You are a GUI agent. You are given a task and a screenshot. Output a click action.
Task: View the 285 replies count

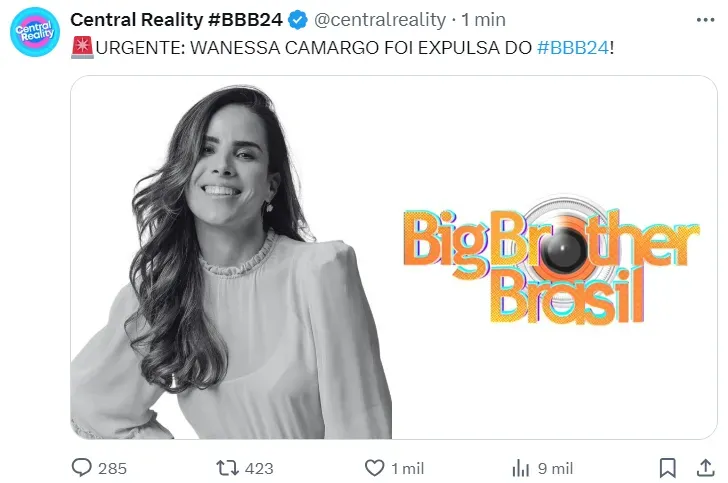point(112,468)
